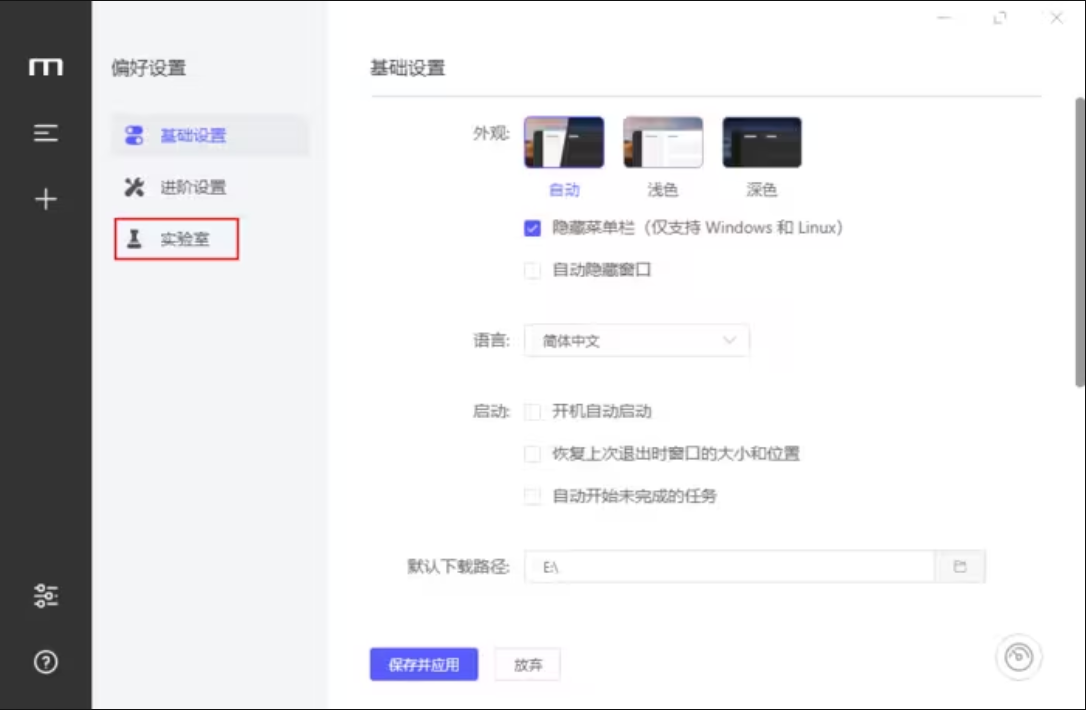Choose the 深色 dark theme thumbnail
1086x710 pixels.
[x=762, y=142]
